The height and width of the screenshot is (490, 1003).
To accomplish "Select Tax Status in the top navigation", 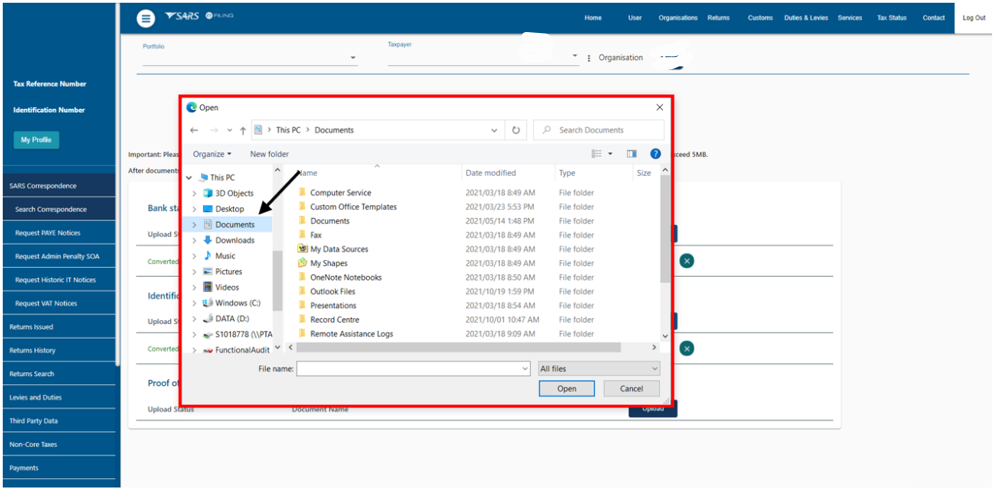I will coord(891,18).
